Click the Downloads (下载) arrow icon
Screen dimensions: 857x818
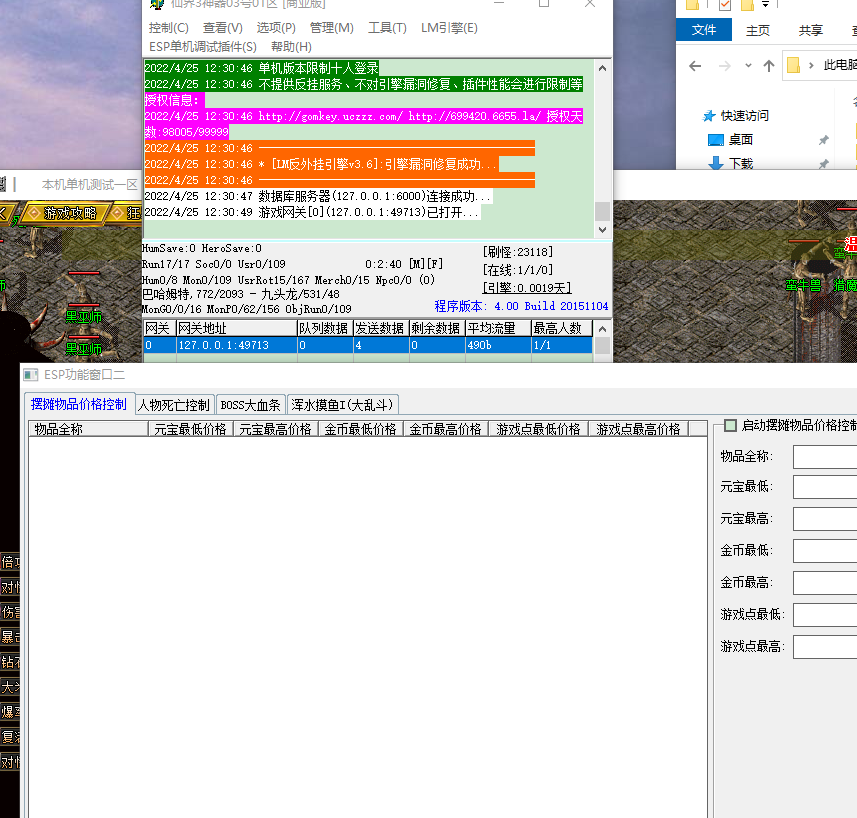tap(715, 164)
